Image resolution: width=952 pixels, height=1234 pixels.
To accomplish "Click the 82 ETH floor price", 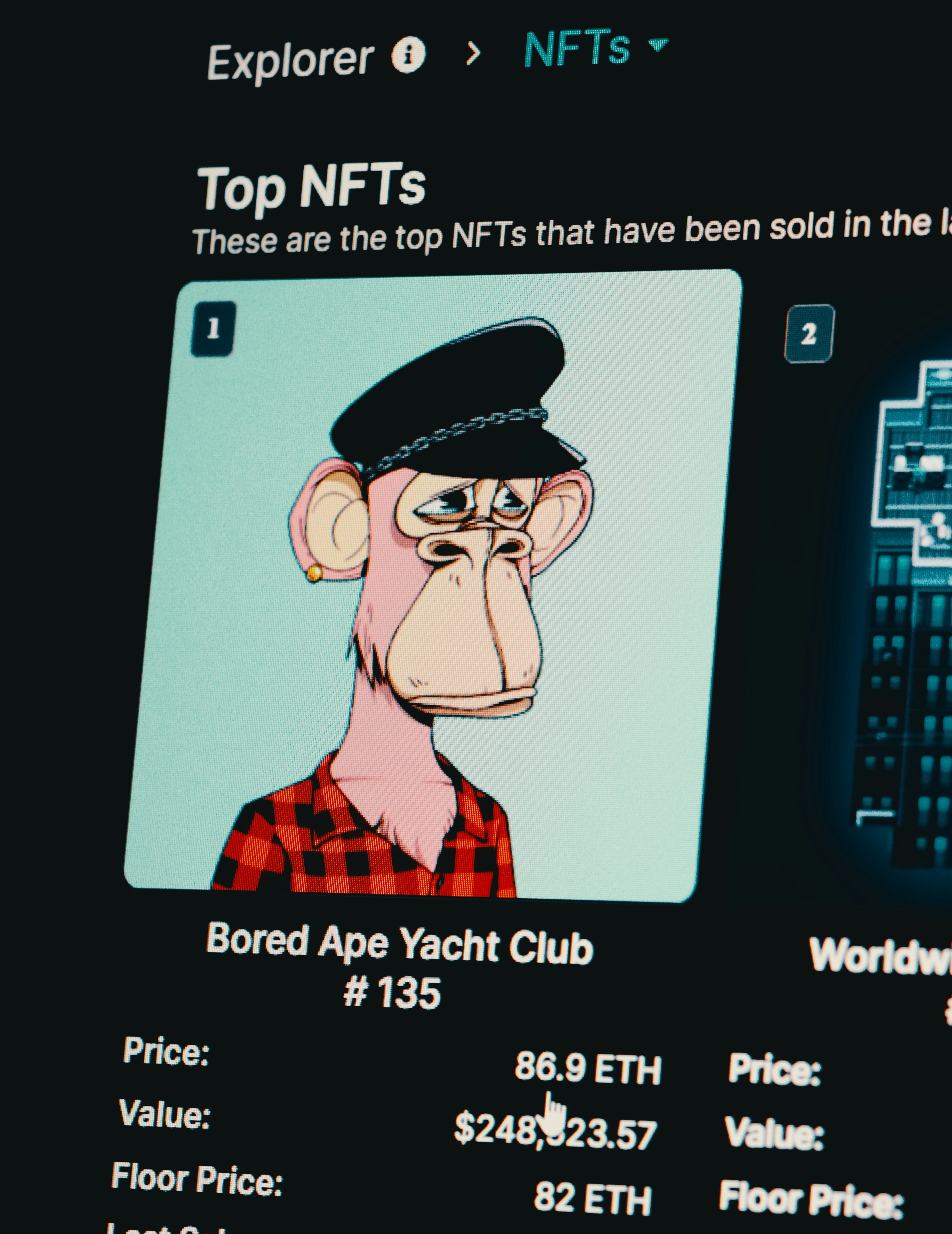I will click(593, 1198).
